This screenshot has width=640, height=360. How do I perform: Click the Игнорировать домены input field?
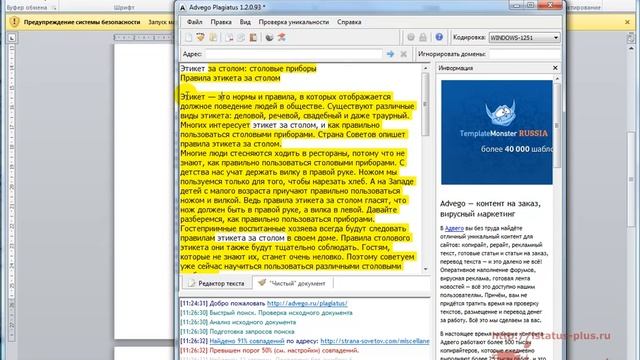[524, 54]
